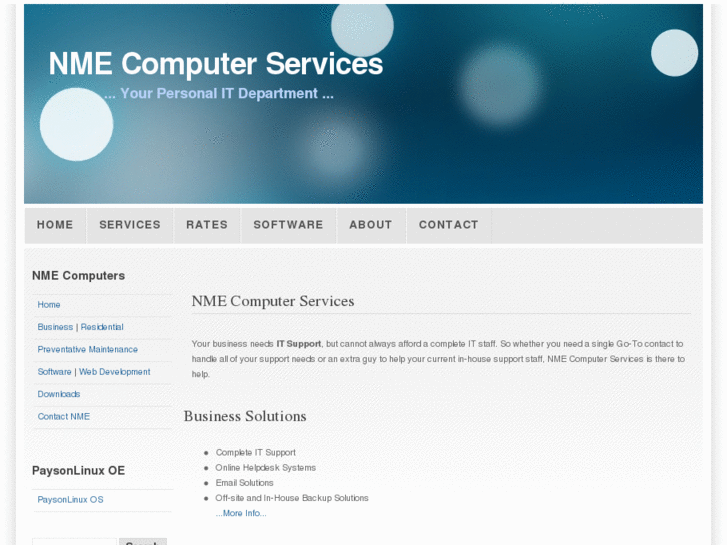Click the Home sidebar link
Viewport: 727px width, 545px height.
pyautogui.click(x=49, y=305)
